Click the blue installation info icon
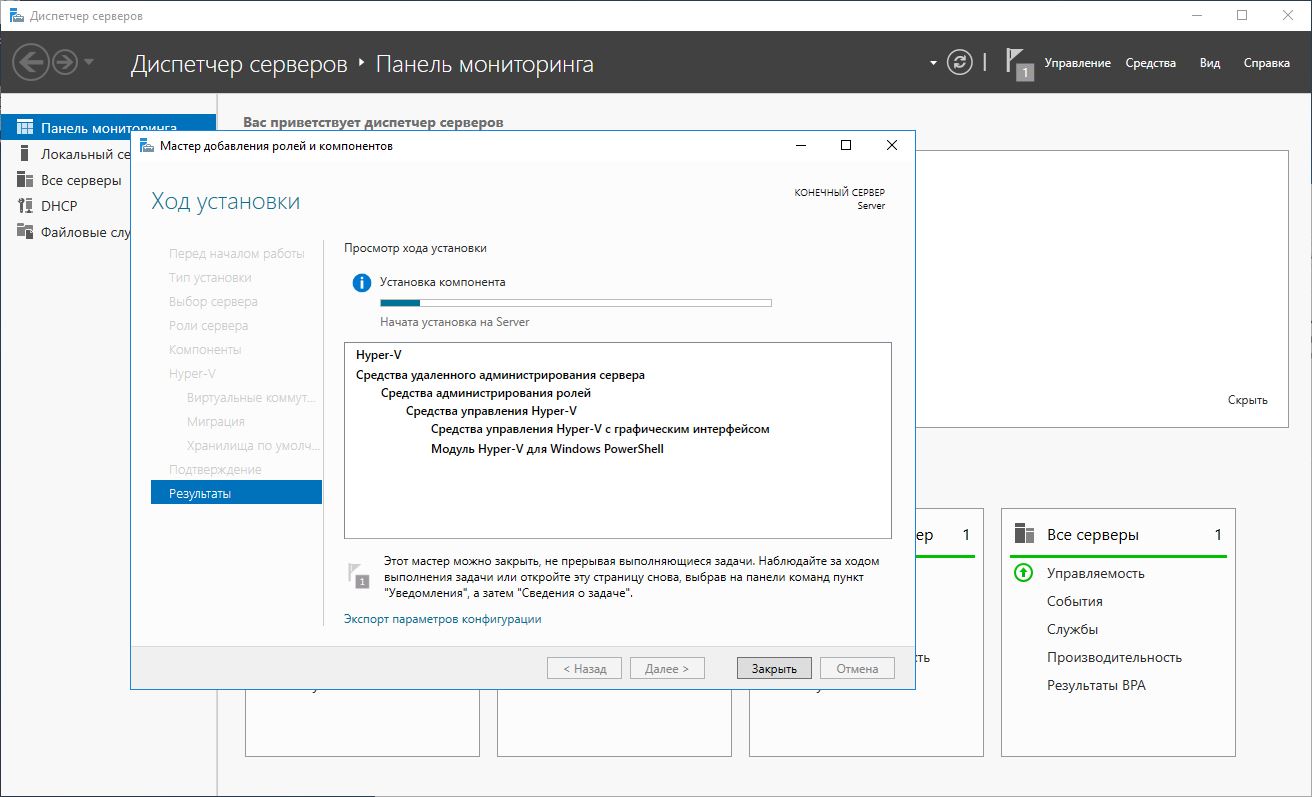1312x797 pixels. coord(361,283)
